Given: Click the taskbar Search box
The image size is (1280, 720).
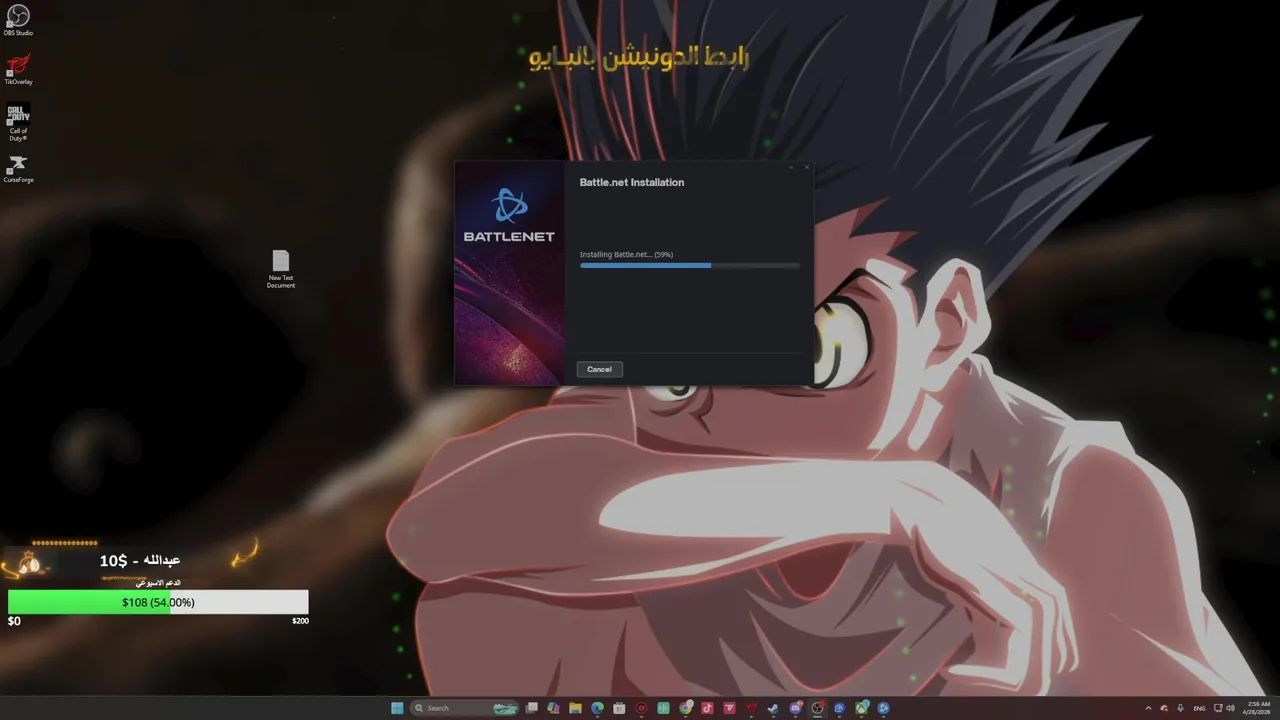Looking at the screenshot, I should [x=464, y=708].
